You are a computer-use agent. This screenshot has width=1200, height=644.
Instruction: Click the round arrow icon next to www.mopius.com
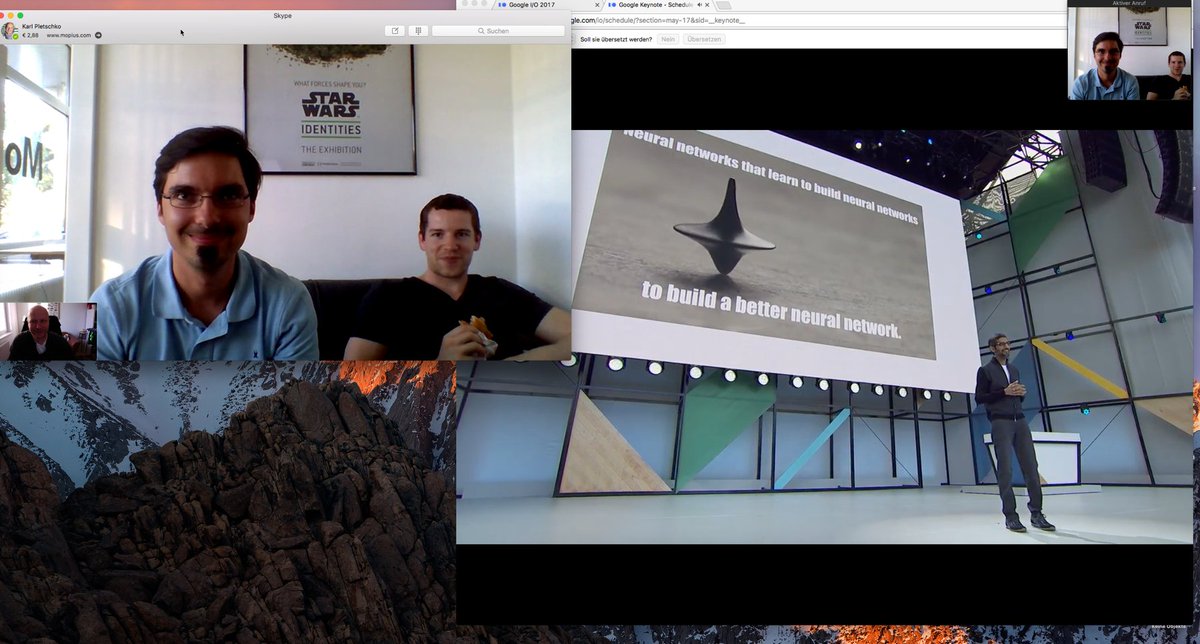(98, 36)
